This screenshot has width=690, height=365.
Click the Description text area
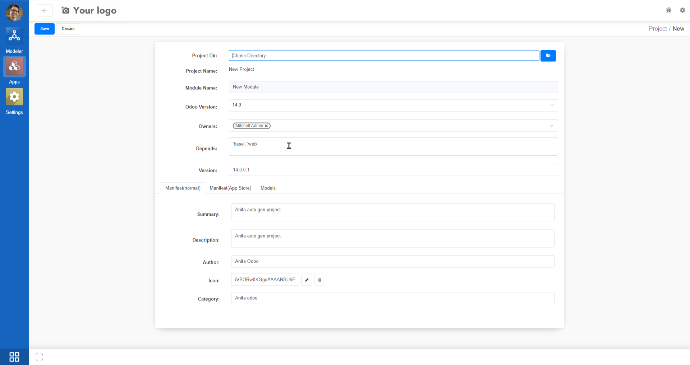(393, 238)
